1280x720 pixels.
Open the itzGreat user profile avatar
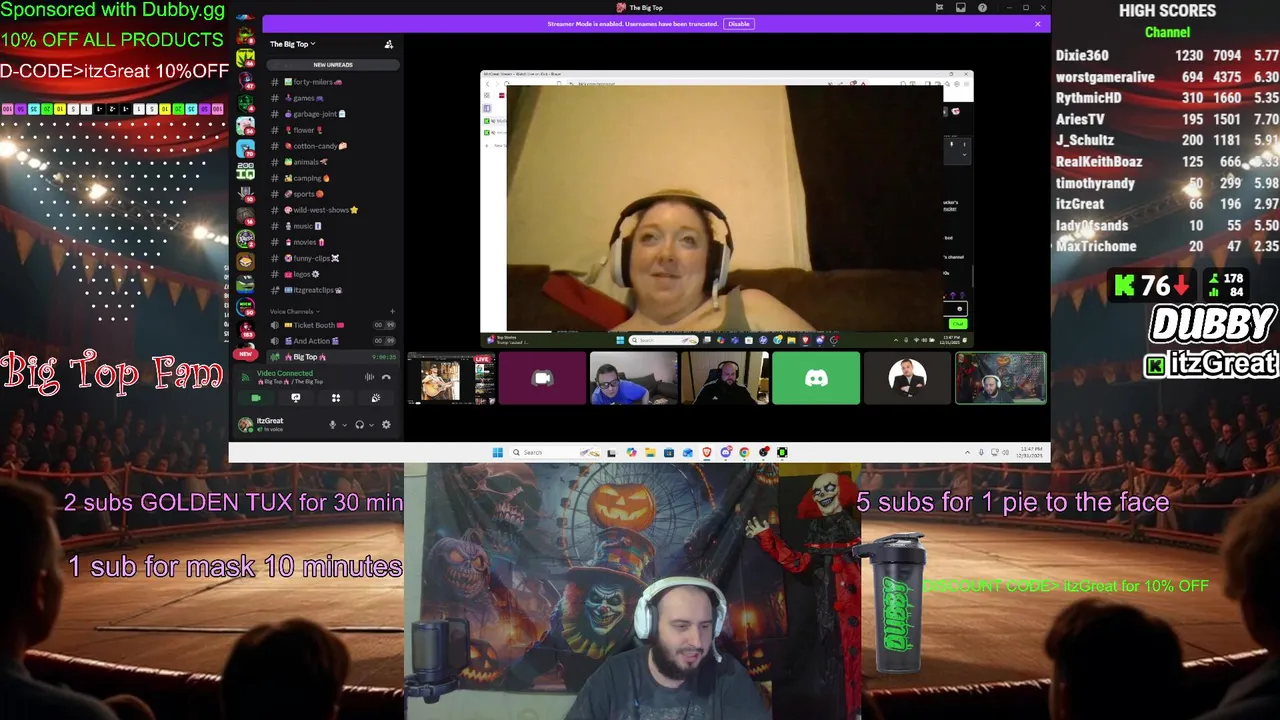(245, 425)
